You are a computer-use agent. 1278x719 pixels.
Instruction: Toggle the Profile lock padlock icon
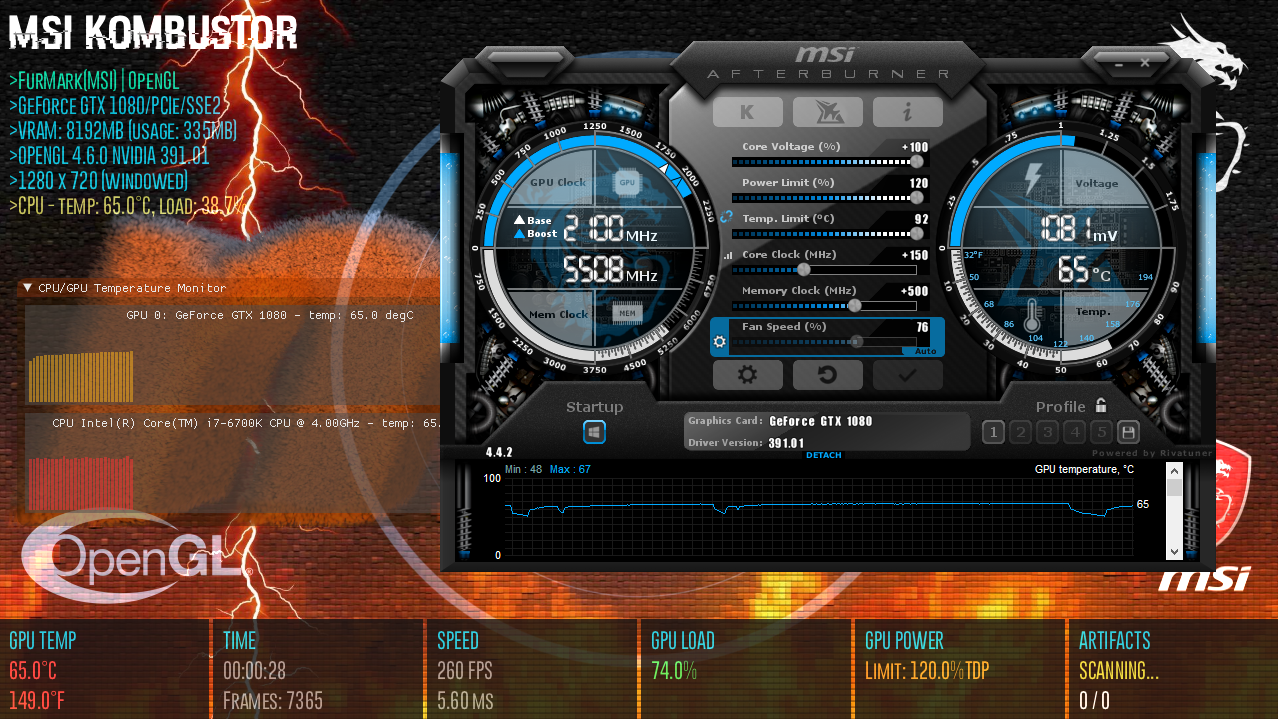pyautogui.click(x=1100, y=405)
